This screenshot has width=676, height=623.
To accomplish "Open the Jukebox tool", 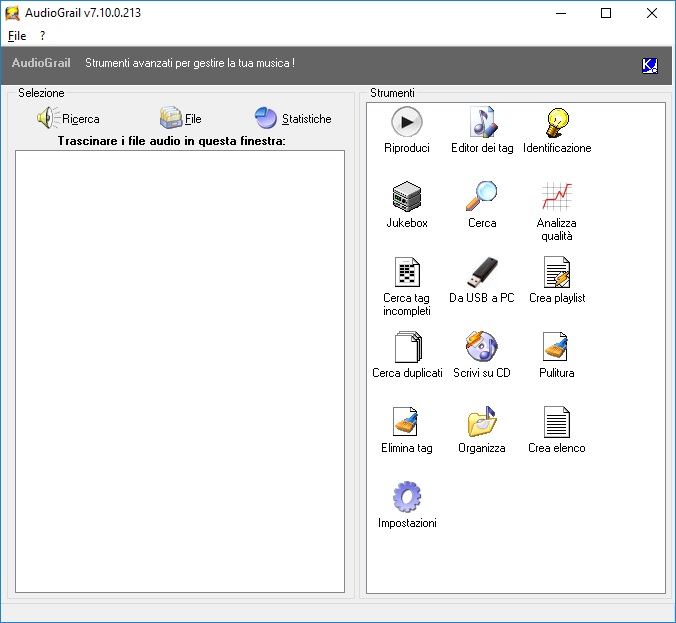I will [407, 204].
